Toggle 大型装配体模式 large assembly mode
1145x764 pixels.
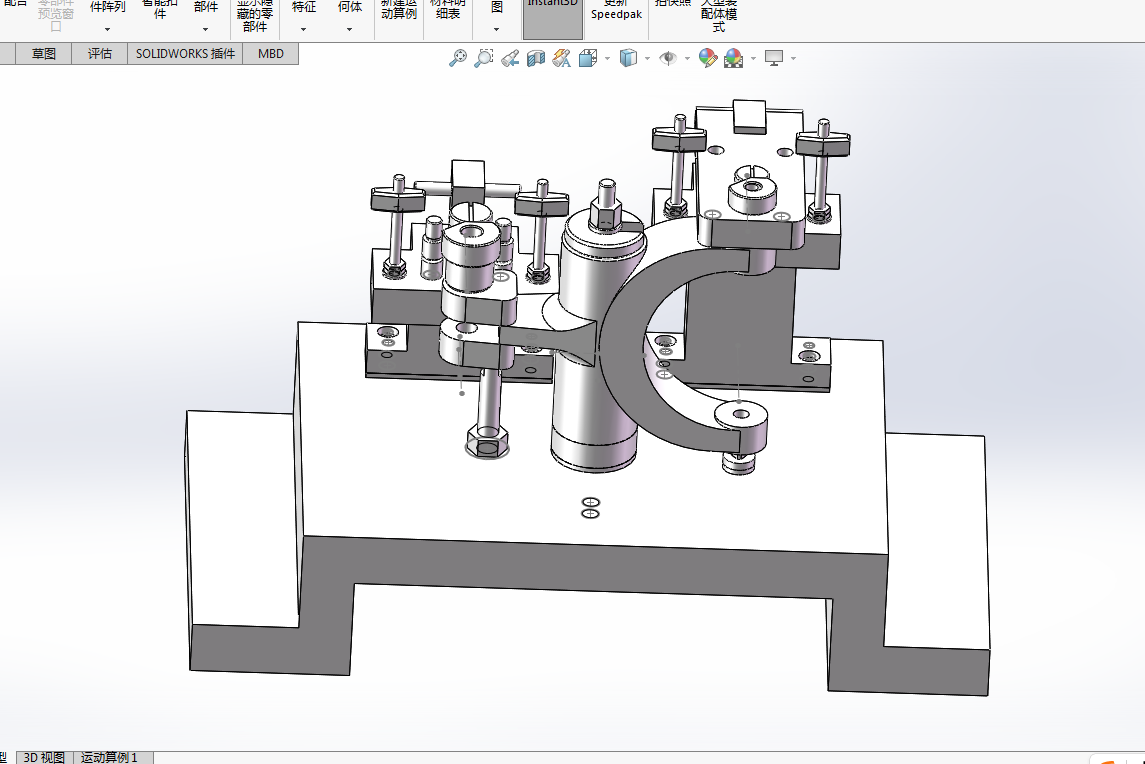(x=719, y=16)
